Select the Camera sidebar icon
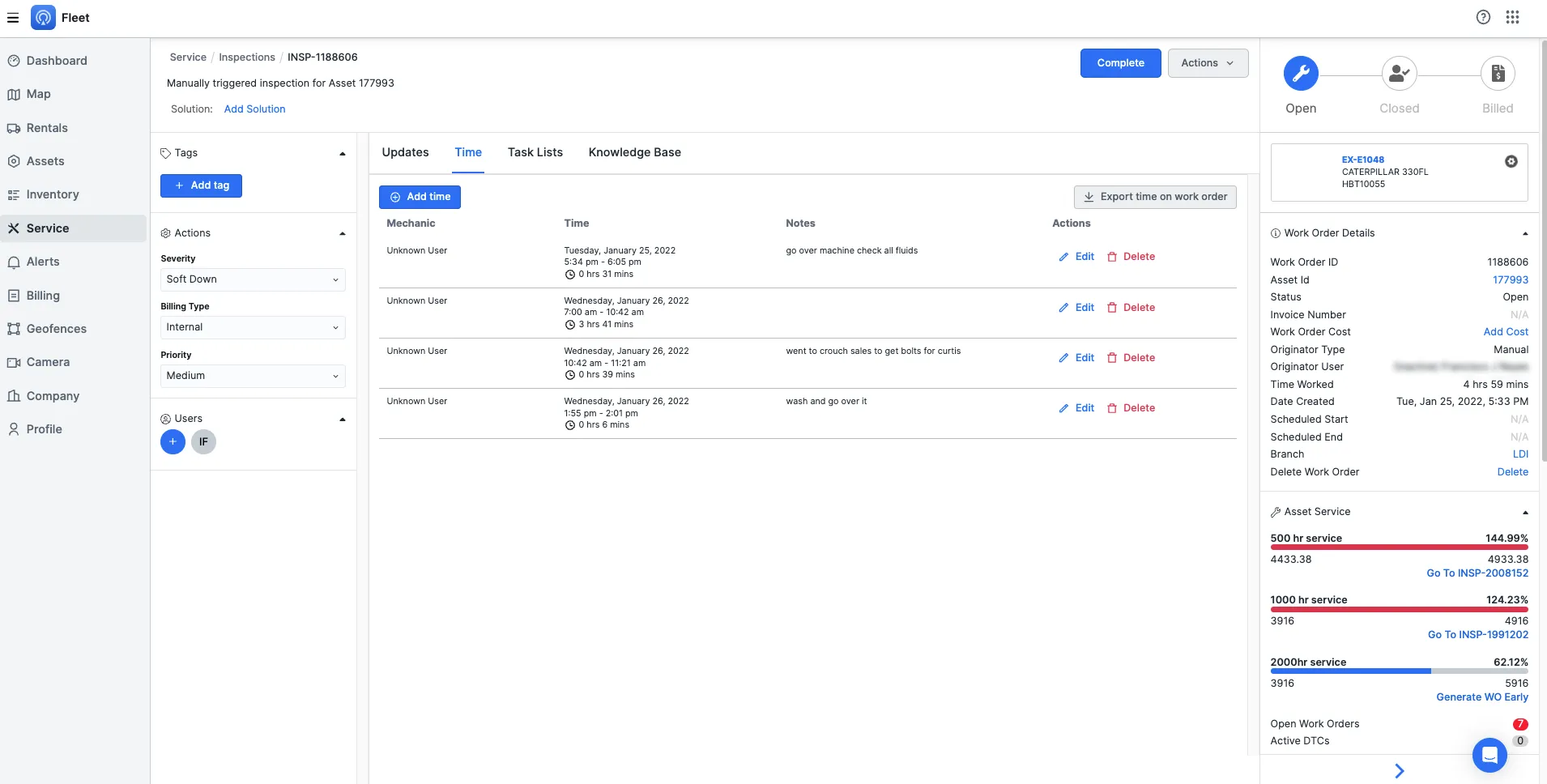1547x784 pixels. [14, 362]
